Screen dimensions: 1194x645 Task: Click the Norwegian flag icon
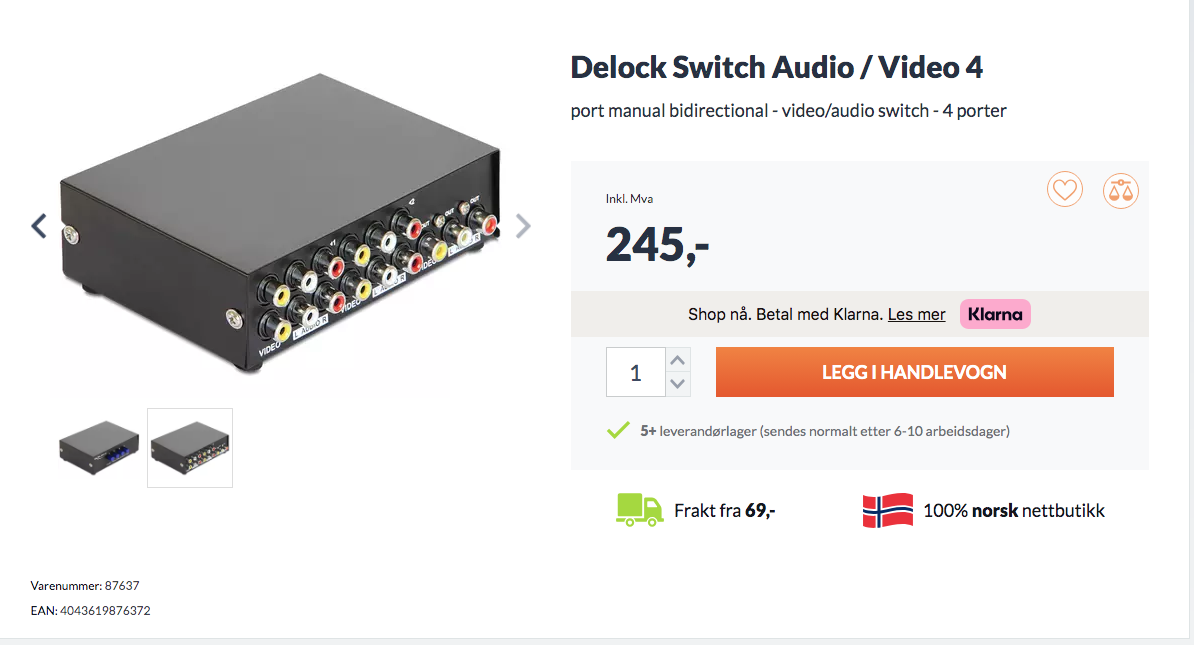click(887, 510)
